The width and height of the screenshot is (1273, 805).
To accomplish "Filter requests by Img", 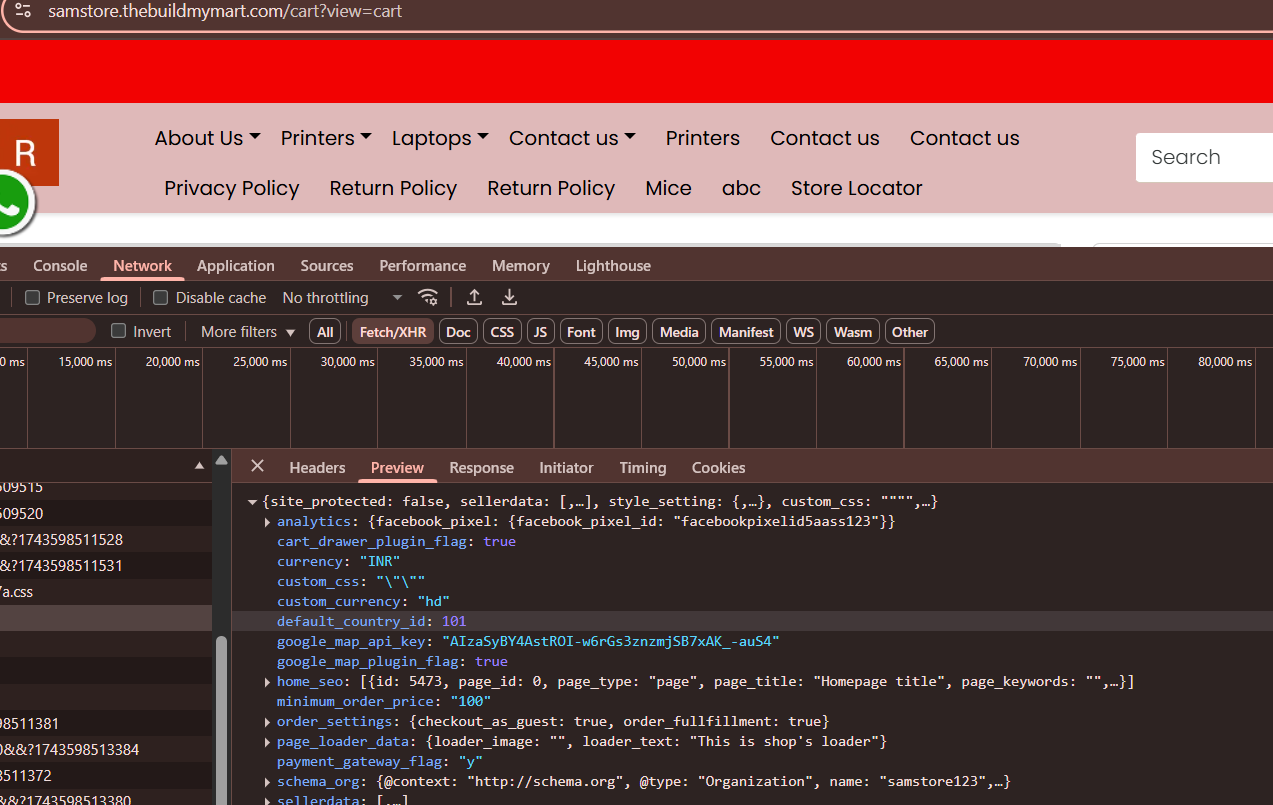I will [627, 332].
